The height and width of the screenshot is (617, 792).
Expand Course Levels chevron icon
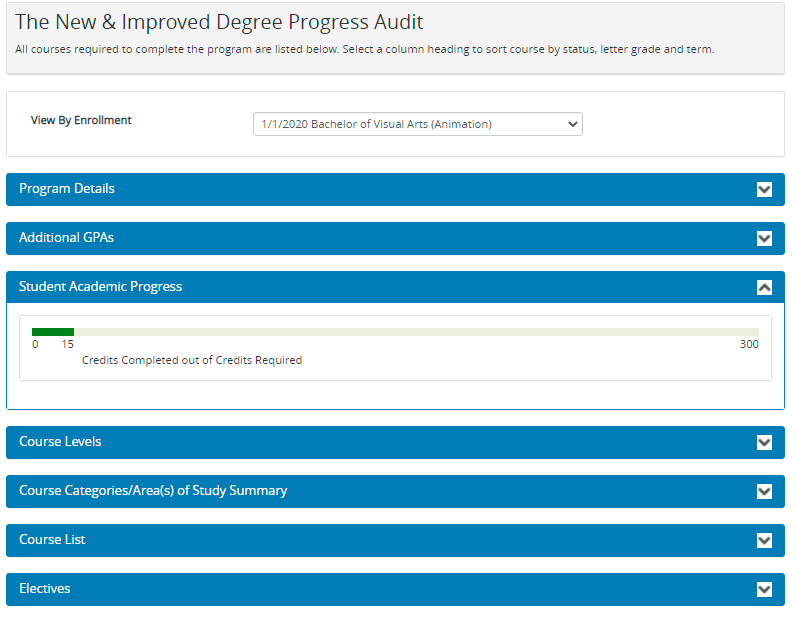click(764, 442)
